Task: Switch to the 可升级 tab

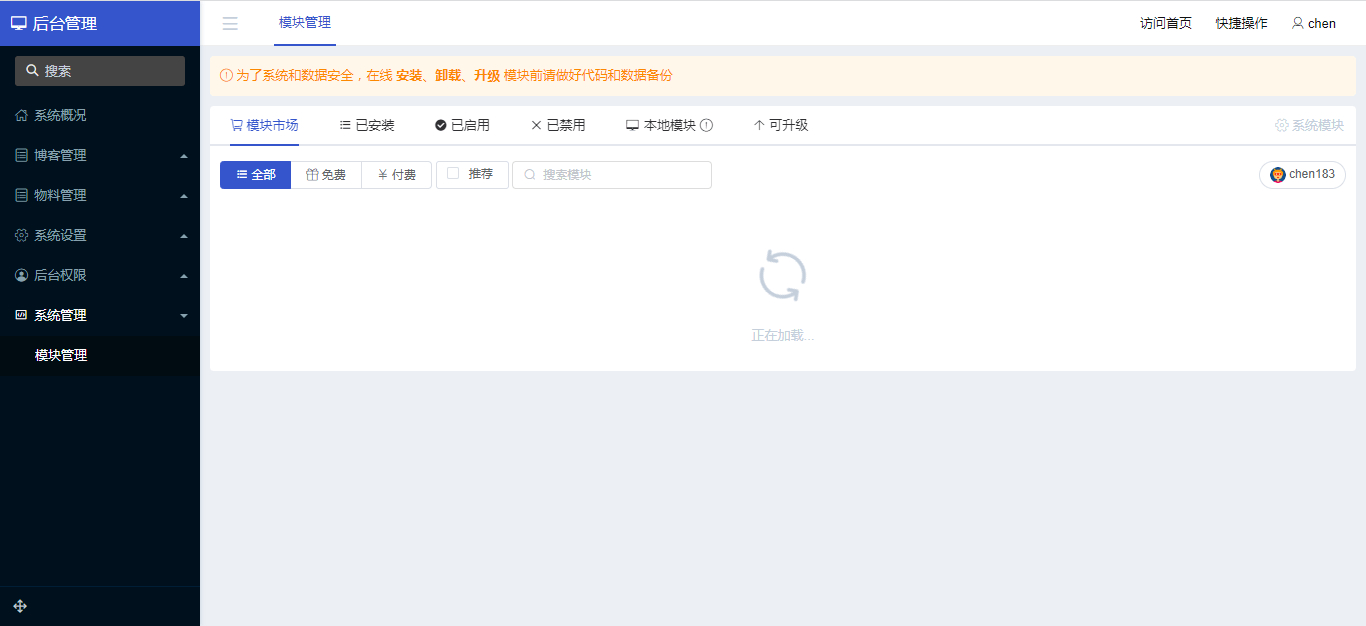Action: pyautogui.click(x=780, y=125)
